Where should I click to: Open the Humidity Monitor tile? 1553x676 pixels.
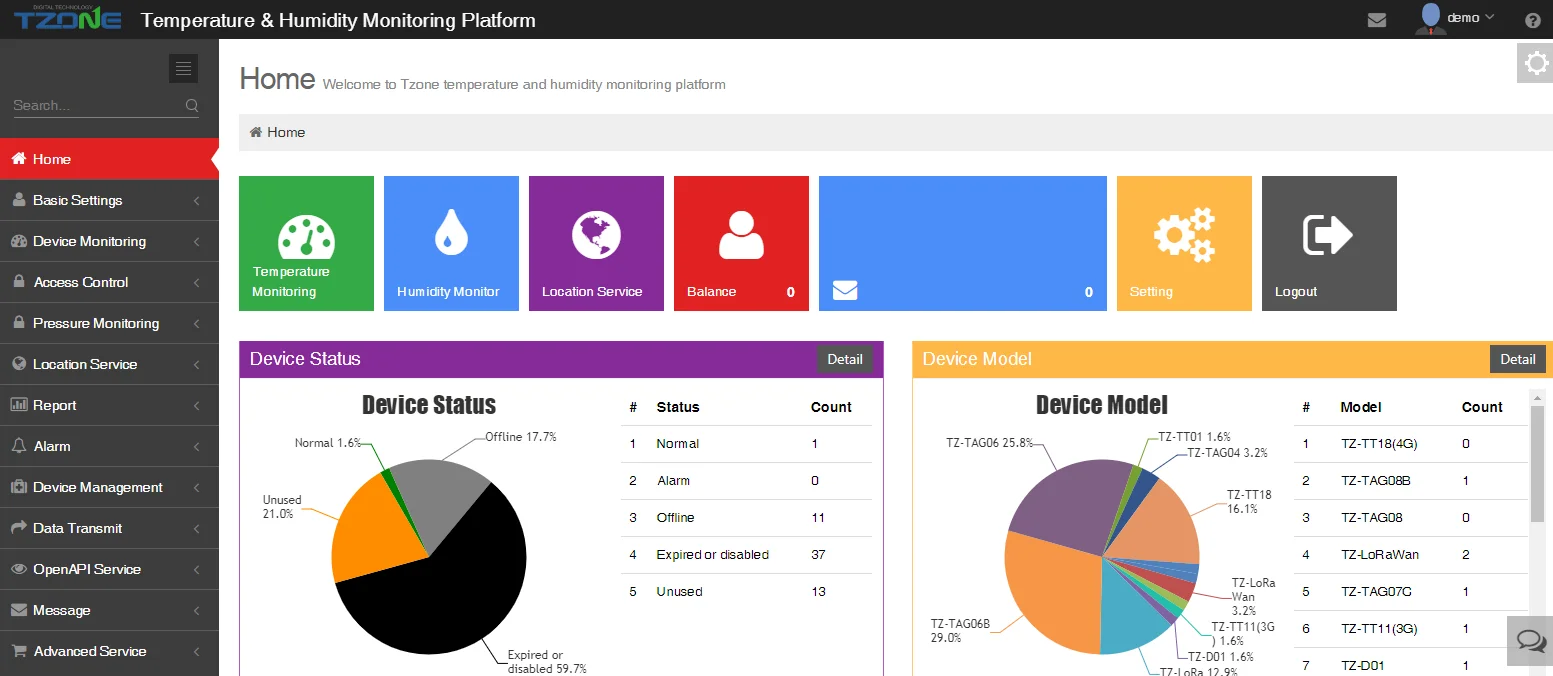coord(451,243)
